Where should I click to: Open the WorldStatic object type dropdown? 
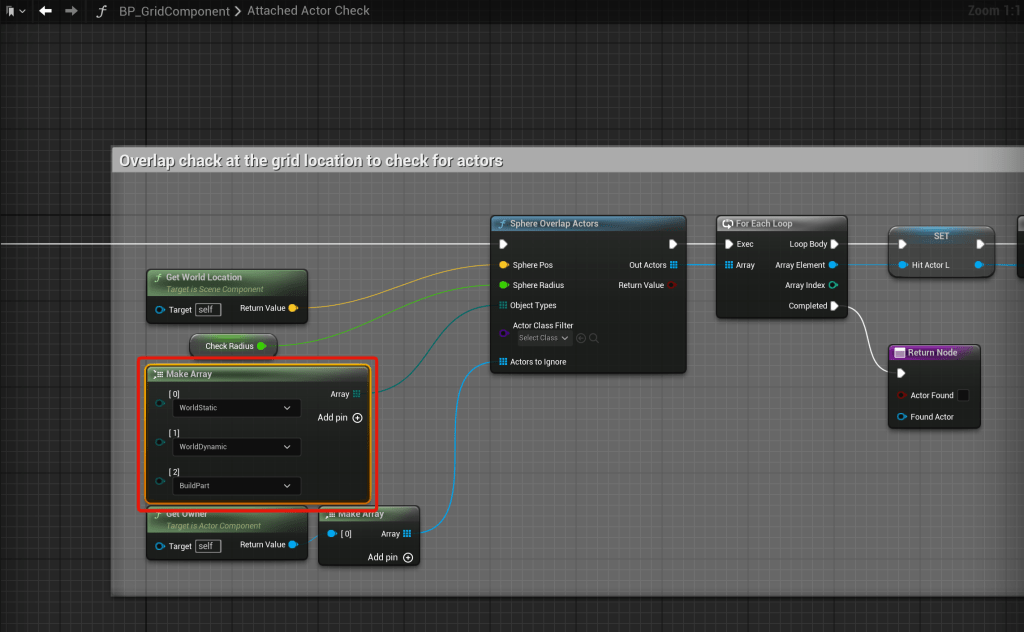point(237,408)
